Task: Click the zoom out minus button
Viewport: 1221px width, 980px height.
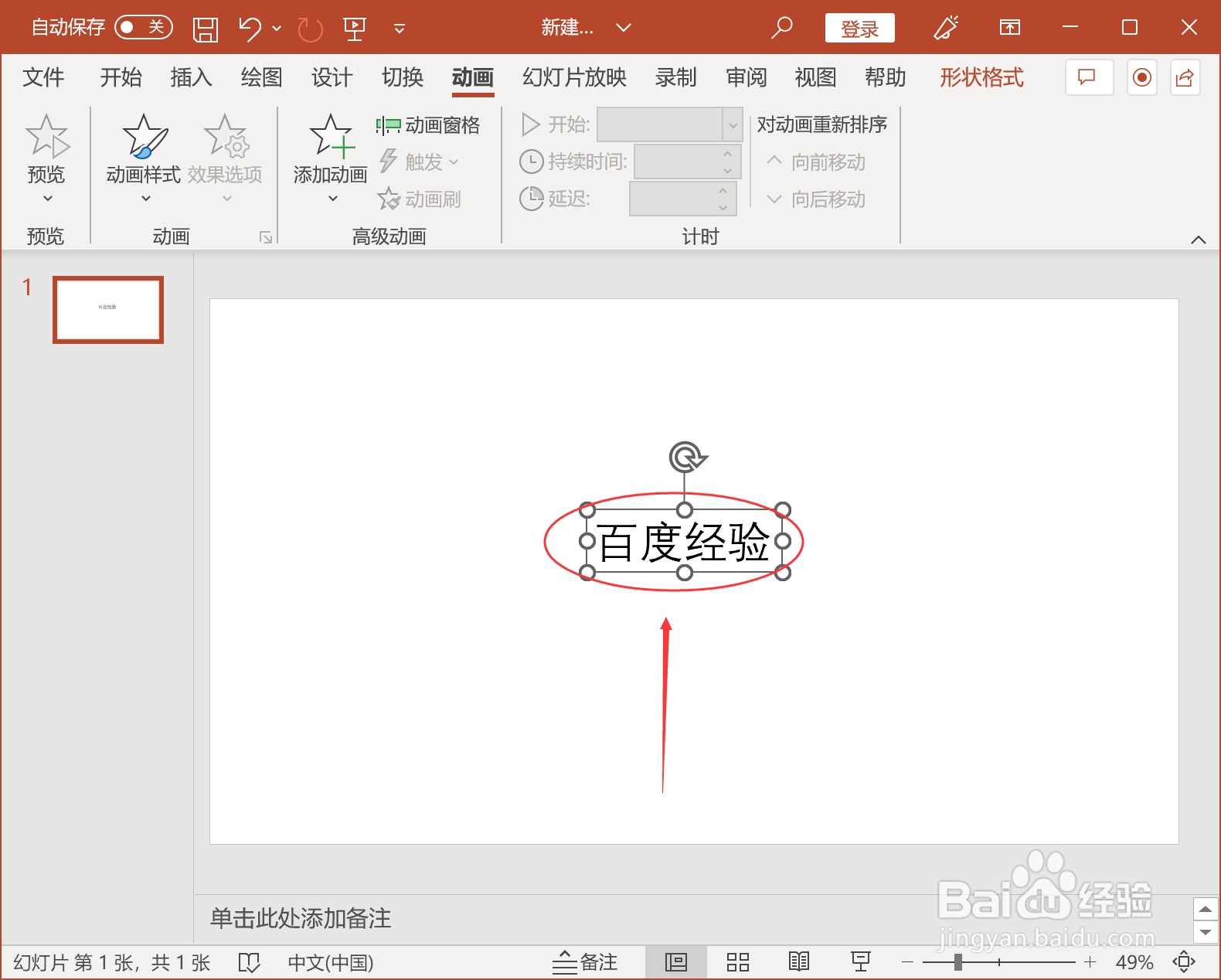Action: click(907, 963)
